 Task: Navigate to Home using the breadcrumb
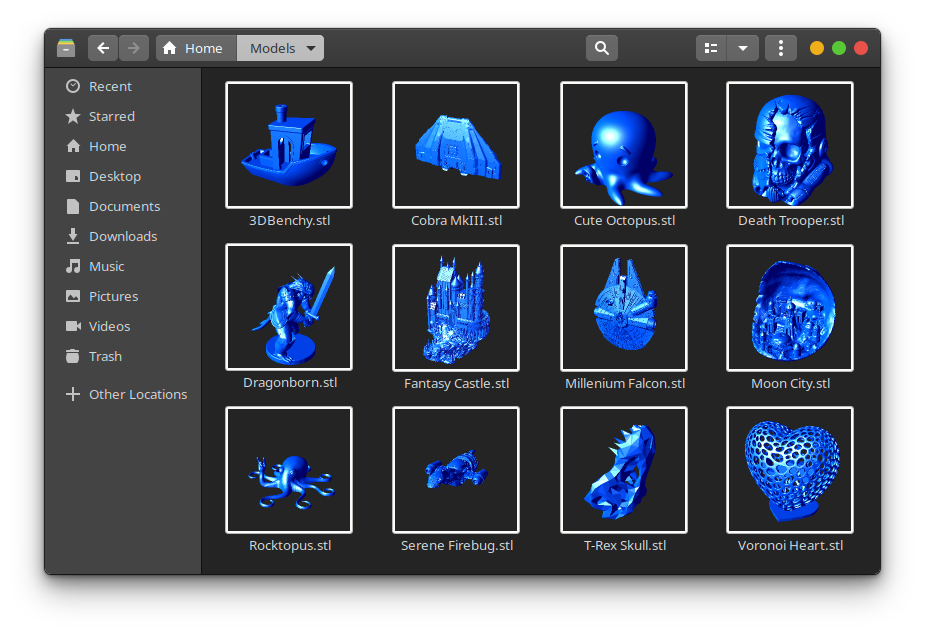click(192, 47)
